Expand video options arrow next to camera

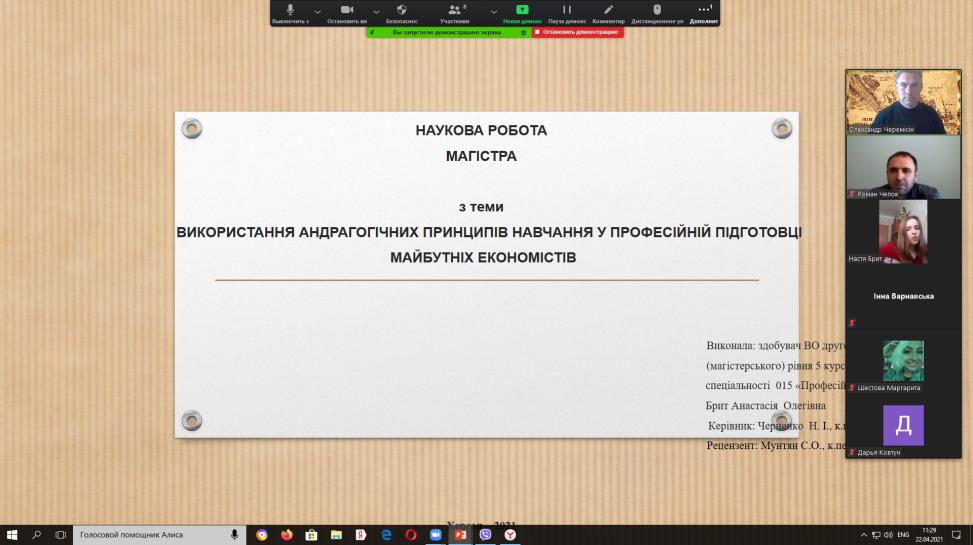coord(375,11)
